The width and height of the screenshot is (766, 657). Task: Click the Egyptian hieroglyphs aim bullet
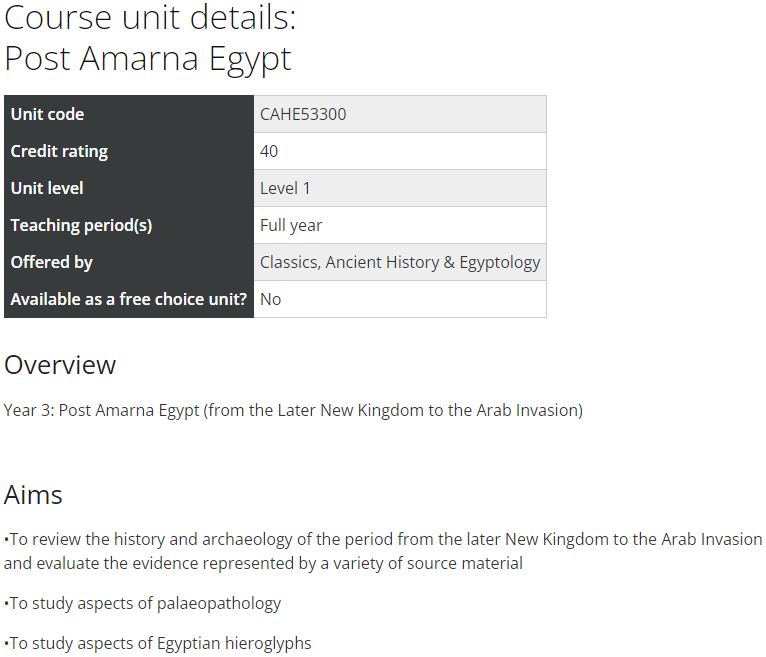click(x=158, y=643)
